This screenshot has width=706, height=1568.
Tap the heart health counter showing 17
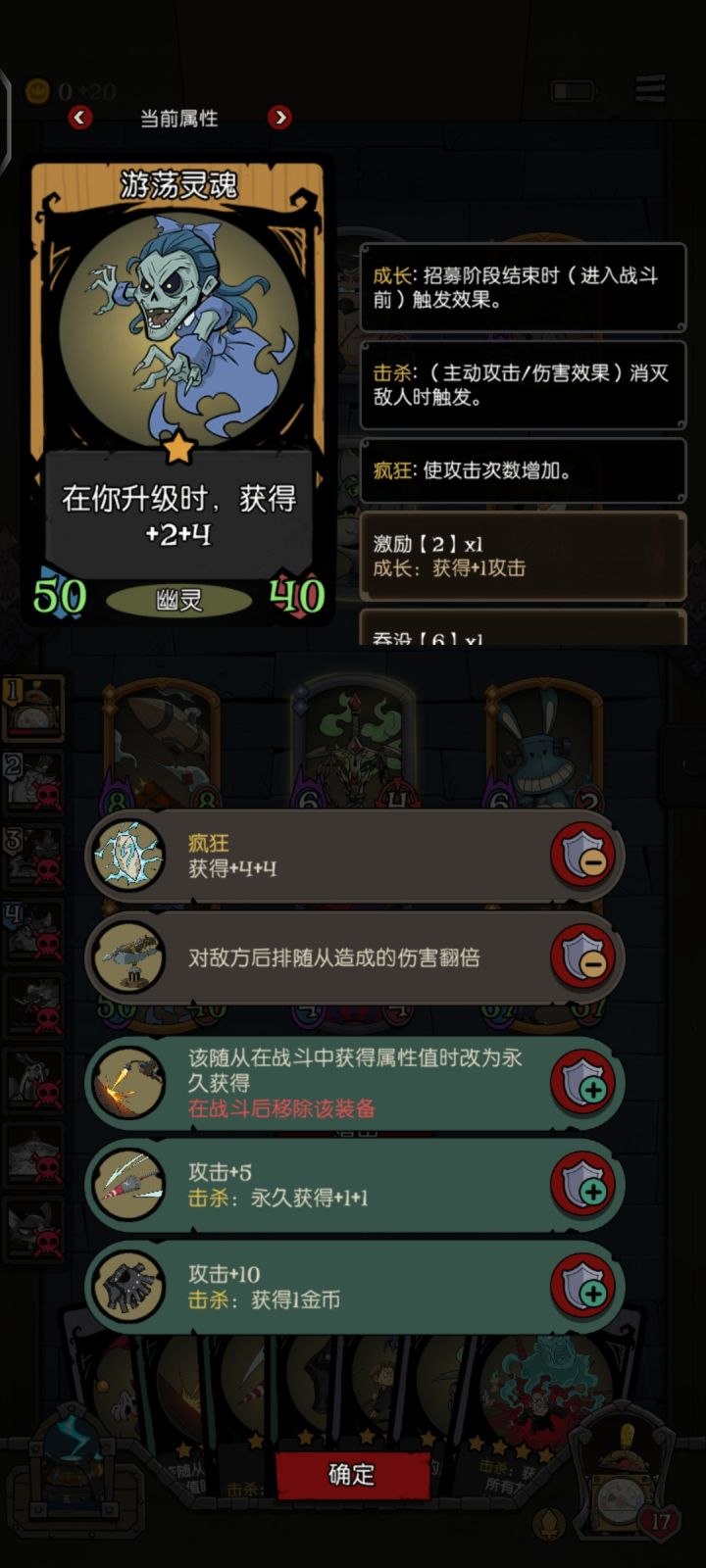(661, 1522)
